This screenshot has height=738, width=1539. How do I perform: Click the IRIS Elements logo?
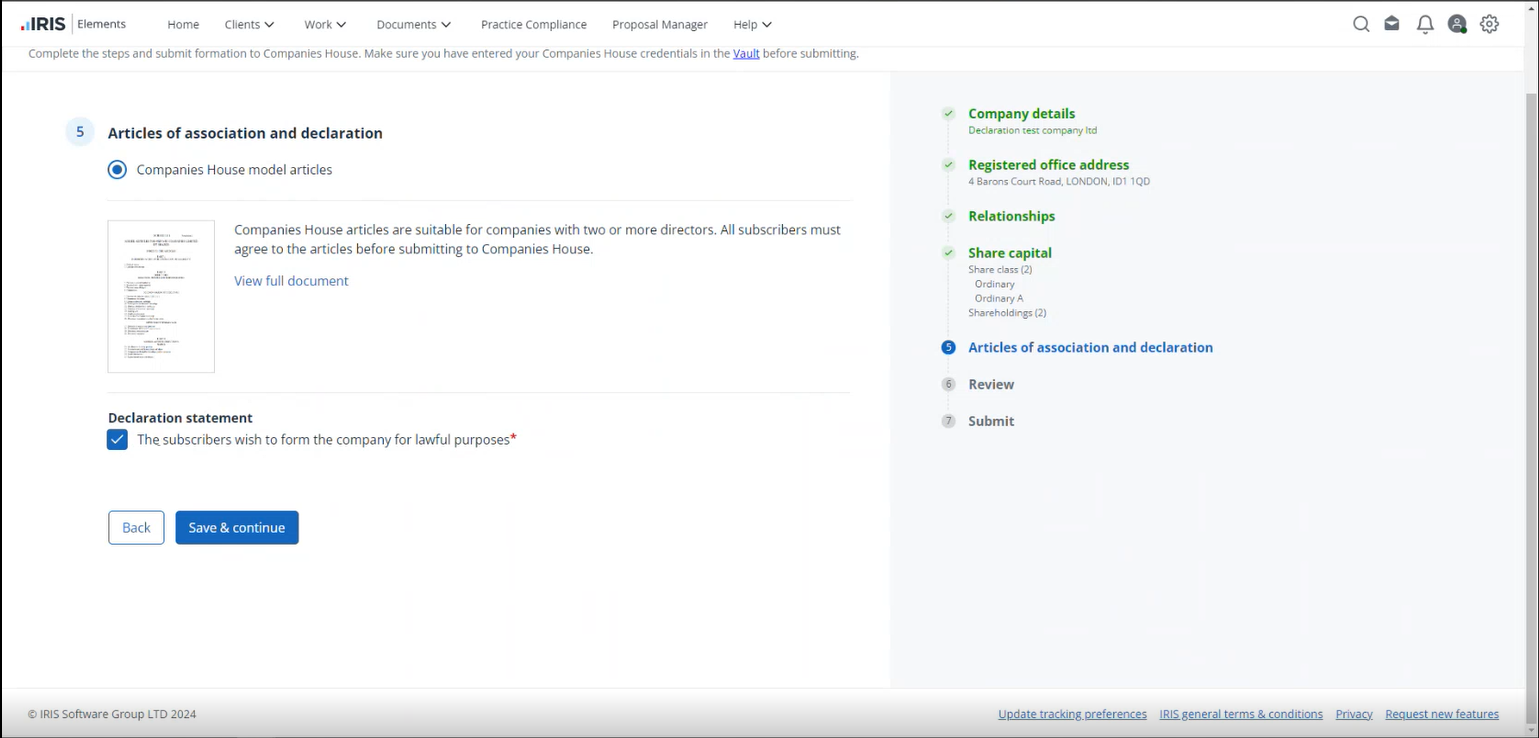point(73,24)
